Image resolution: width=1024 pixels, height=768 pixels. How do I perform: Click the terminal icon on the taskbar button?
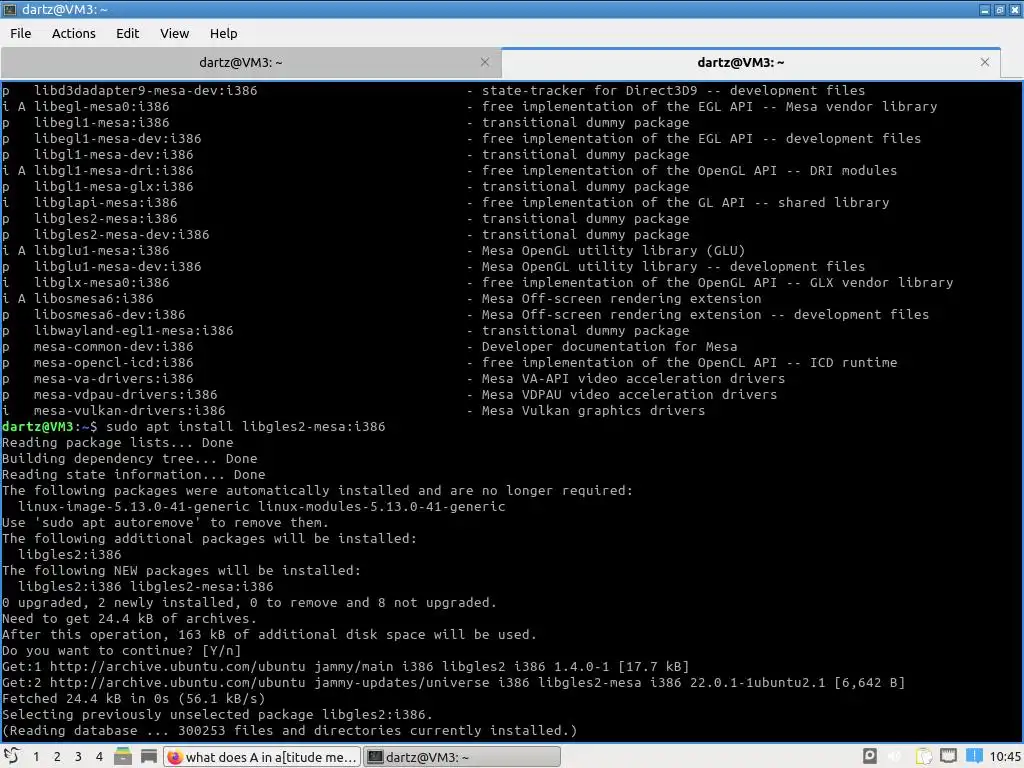click(375, 757)
